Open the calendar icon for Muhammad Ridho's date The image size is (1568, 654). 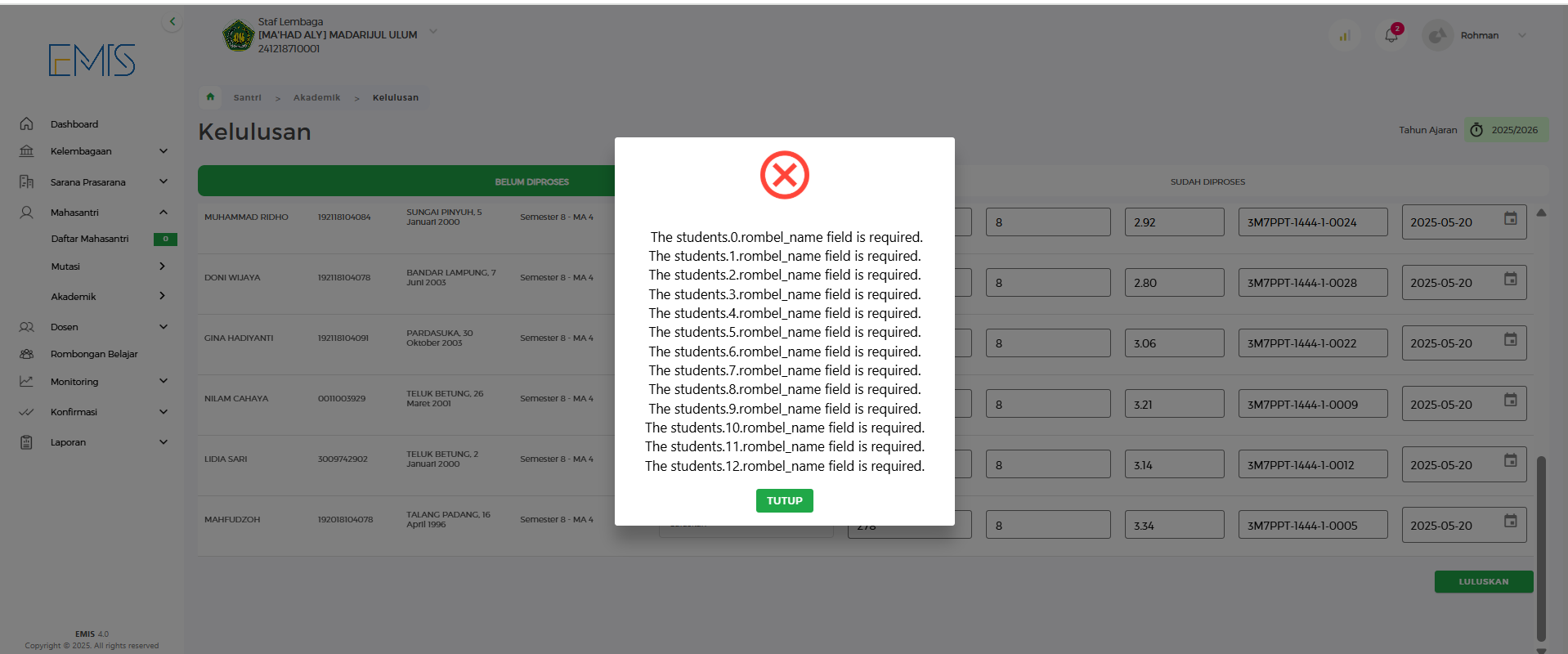coord(1510,219)
